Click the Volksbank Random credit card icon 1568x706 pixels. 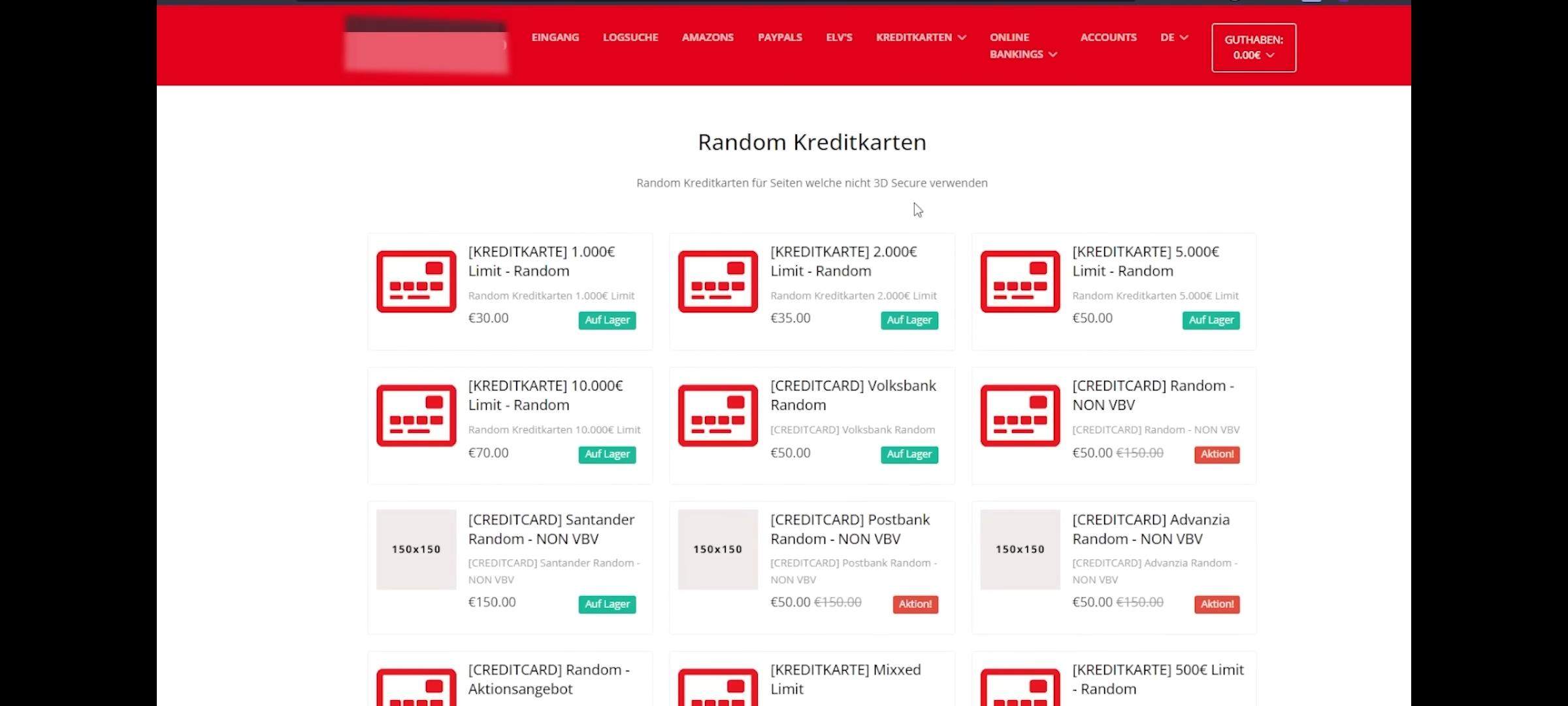pos(717,415)
